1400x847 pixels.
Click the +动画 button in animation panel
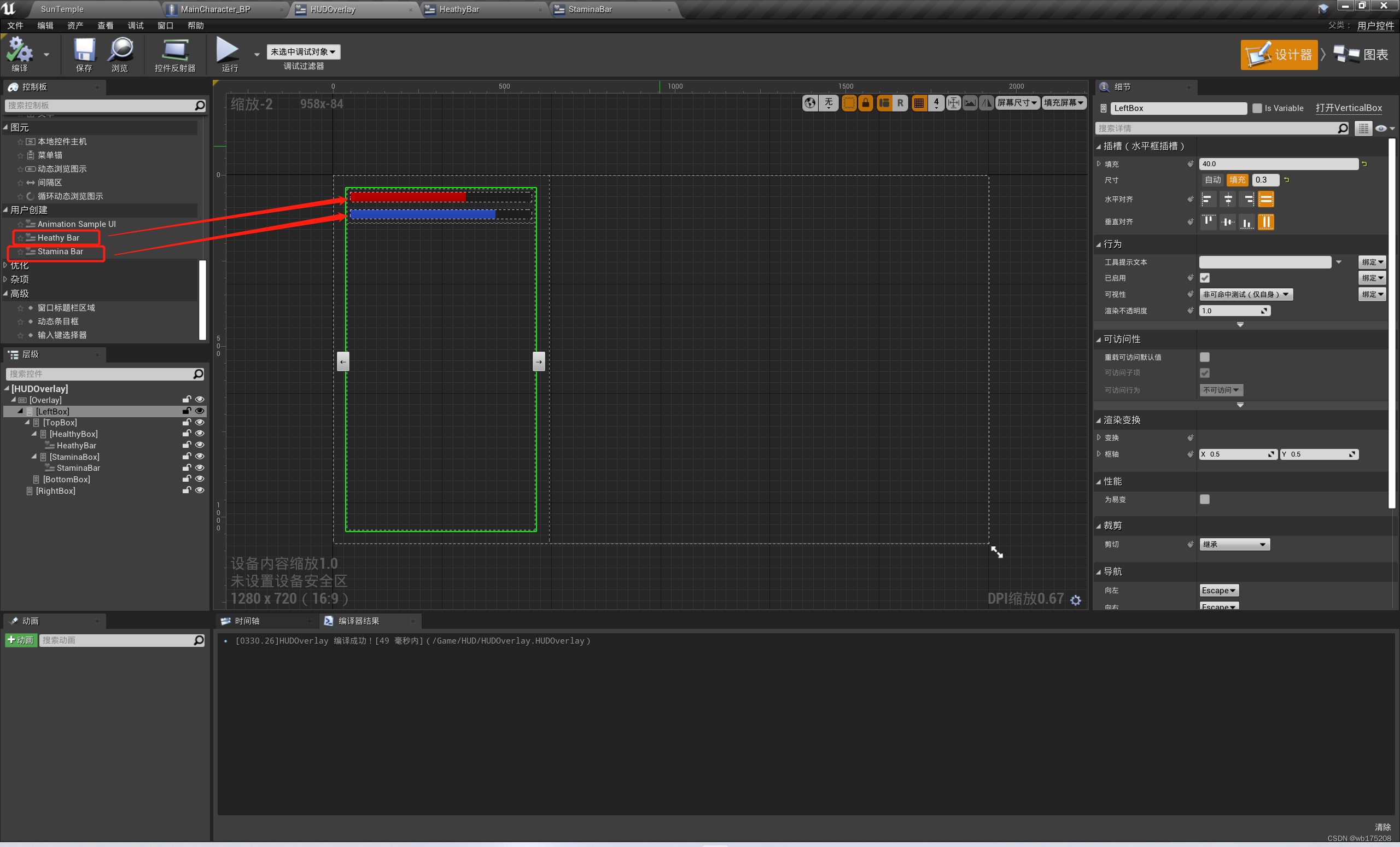20,640
